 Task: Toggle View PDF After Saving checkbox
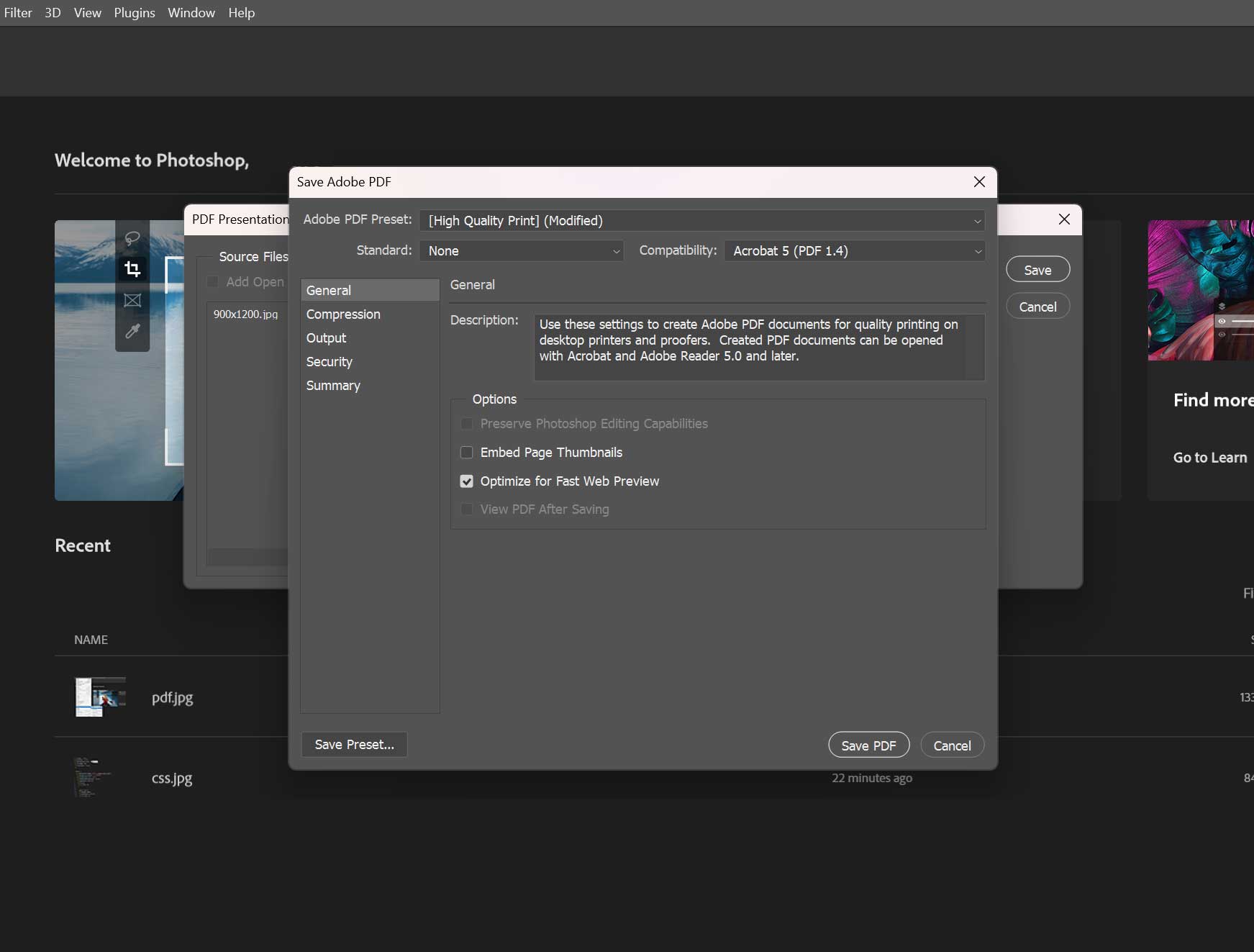tap(467, 509)
